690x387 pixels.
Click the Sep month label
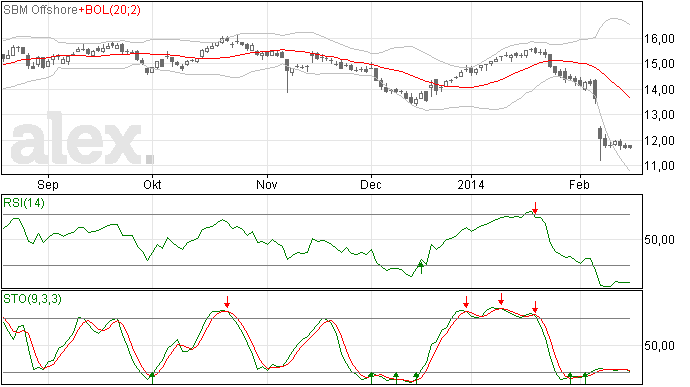(48, 184)
